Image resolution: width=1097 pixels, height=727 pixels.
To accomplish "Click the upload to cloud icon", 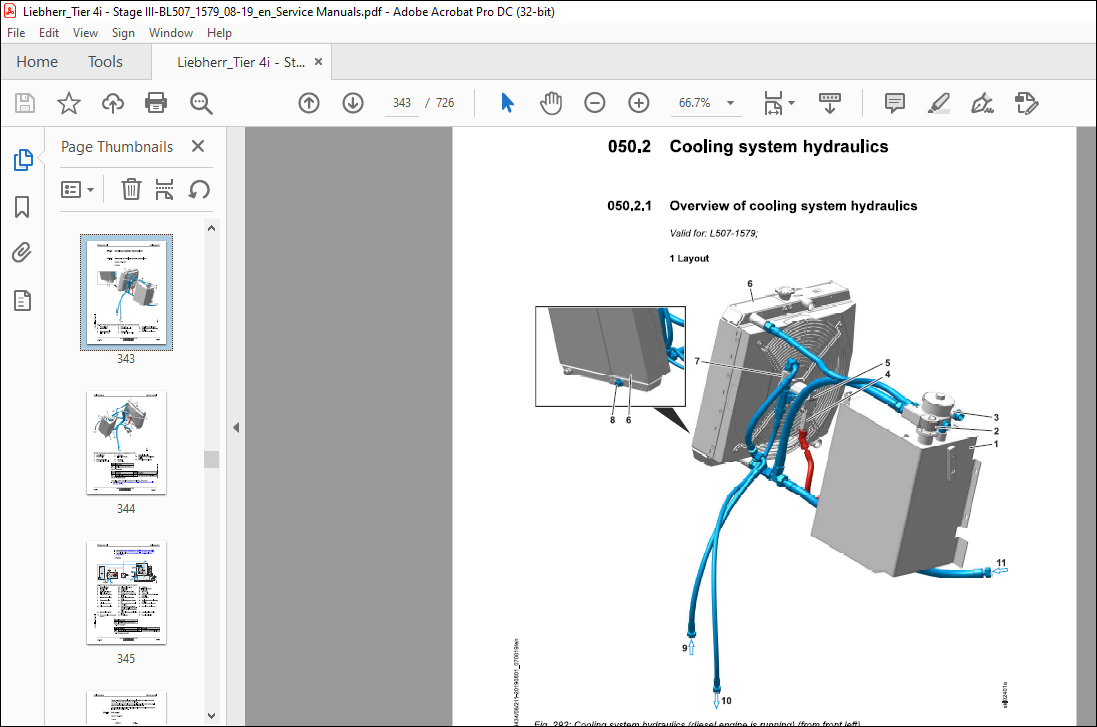I will tap(113, 103).
